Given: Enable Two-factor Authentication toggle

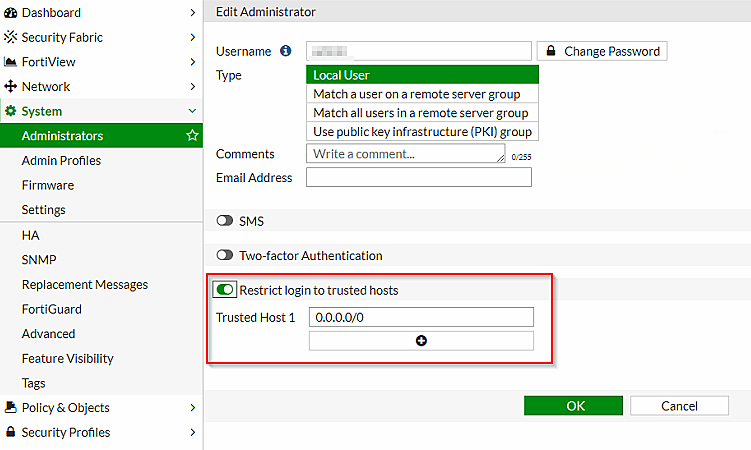Looking at the screenshot, I should [x=224, y=255].
